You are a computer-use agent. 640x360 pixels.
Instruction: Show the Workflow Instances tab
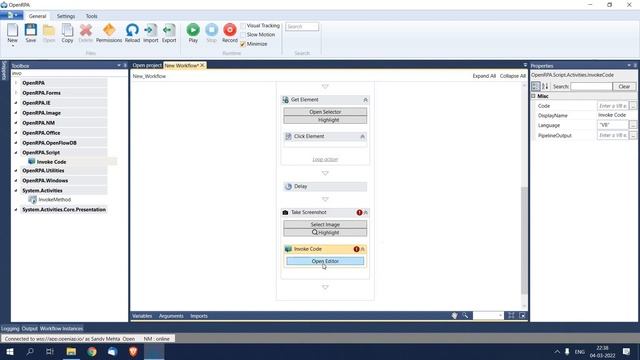61,329
